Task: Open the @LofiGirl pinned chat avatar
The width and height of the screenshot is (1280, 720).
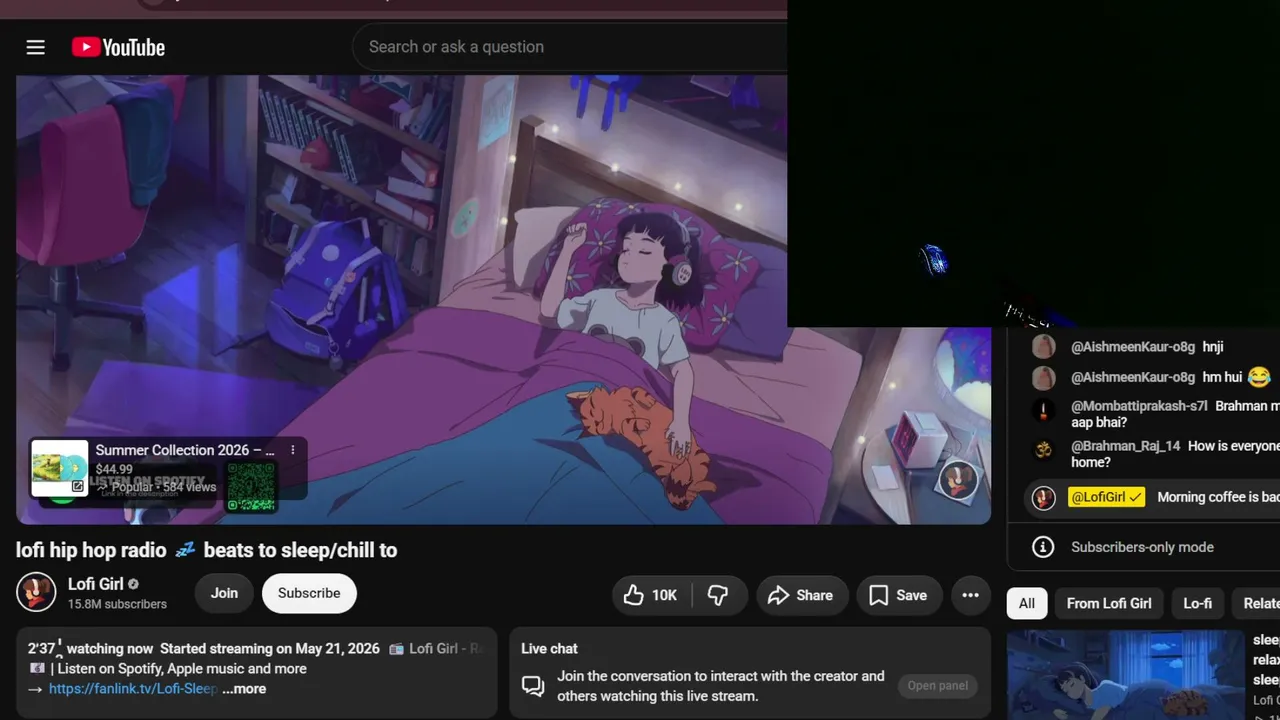Action: [x=1043, y=498]
